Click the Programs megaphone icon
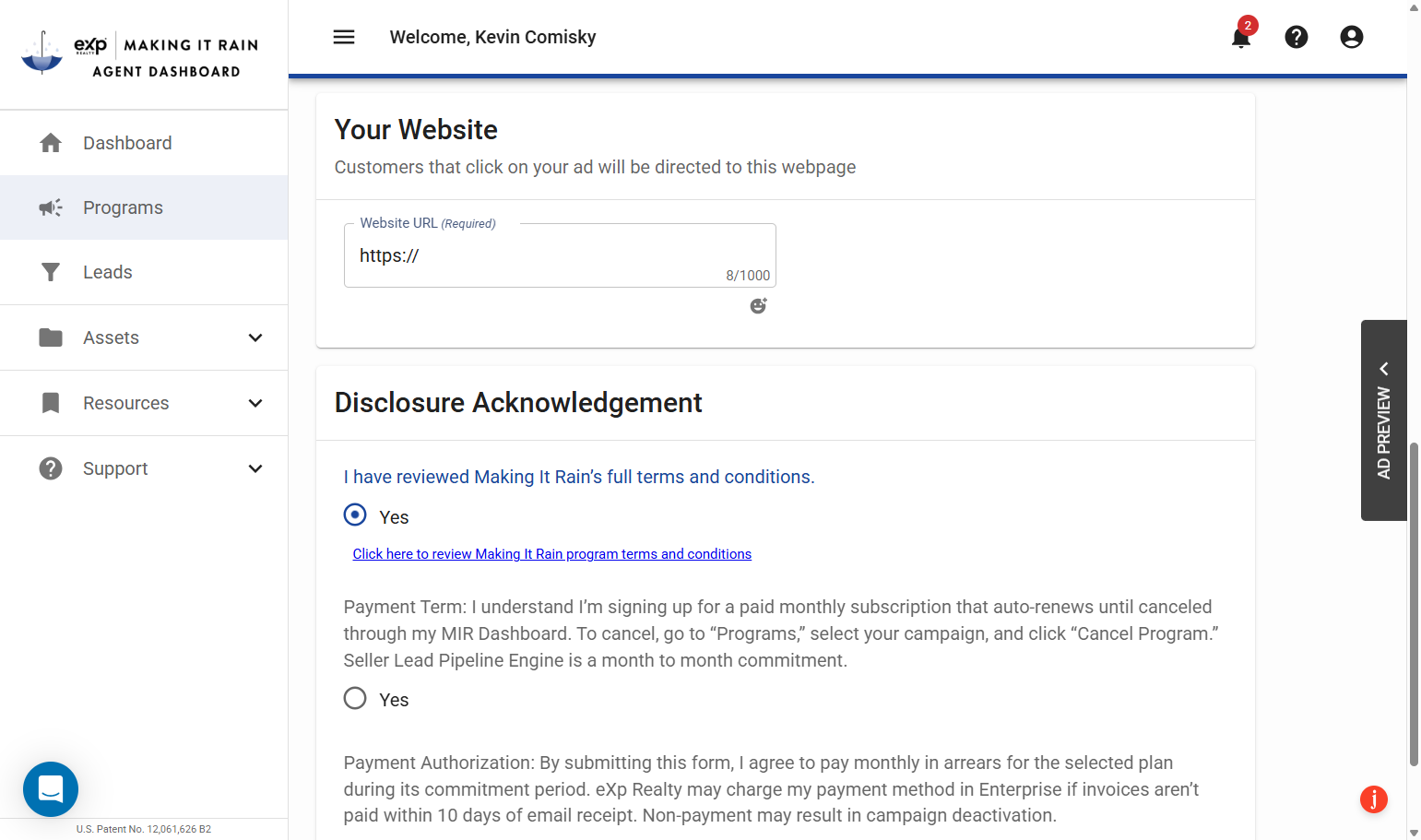Viewport: 1421px width, 840px height. click(51, 207)
